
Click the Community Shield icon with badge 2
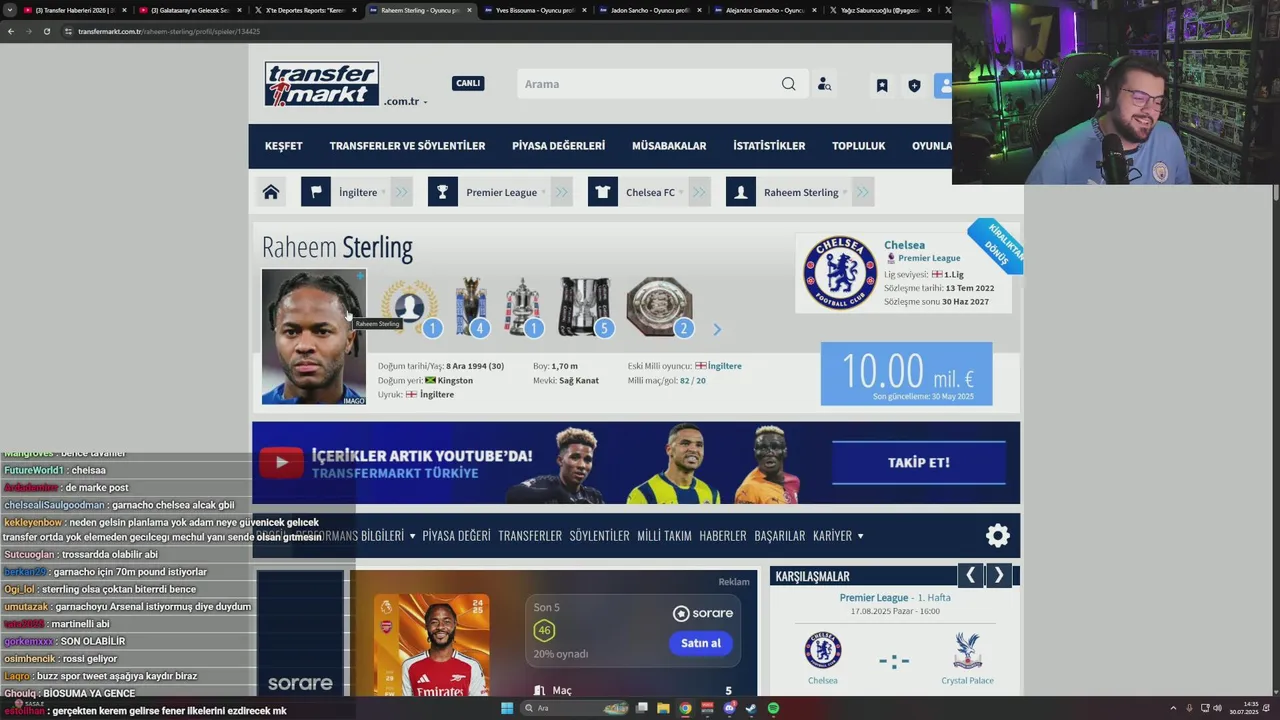click(659, 307)
